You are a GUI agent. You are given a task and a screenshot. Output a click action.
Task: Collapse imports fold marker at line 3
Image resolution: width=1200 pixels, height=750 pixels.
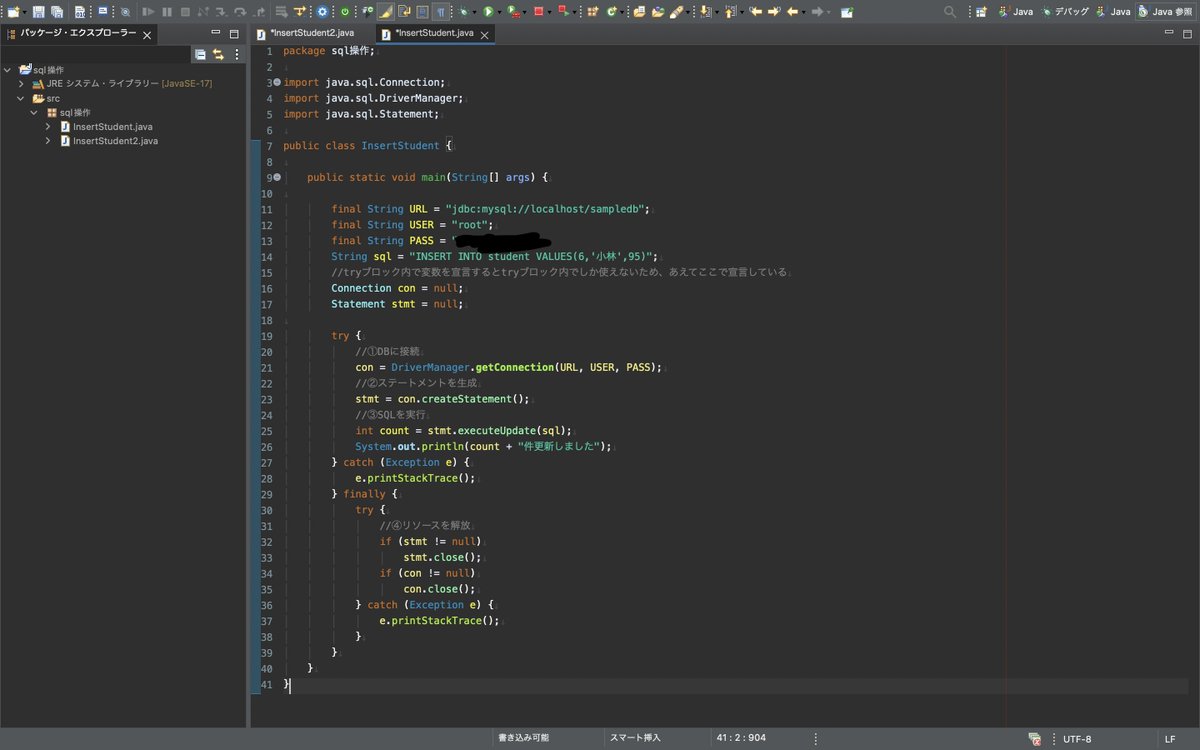tap(277, 82)
